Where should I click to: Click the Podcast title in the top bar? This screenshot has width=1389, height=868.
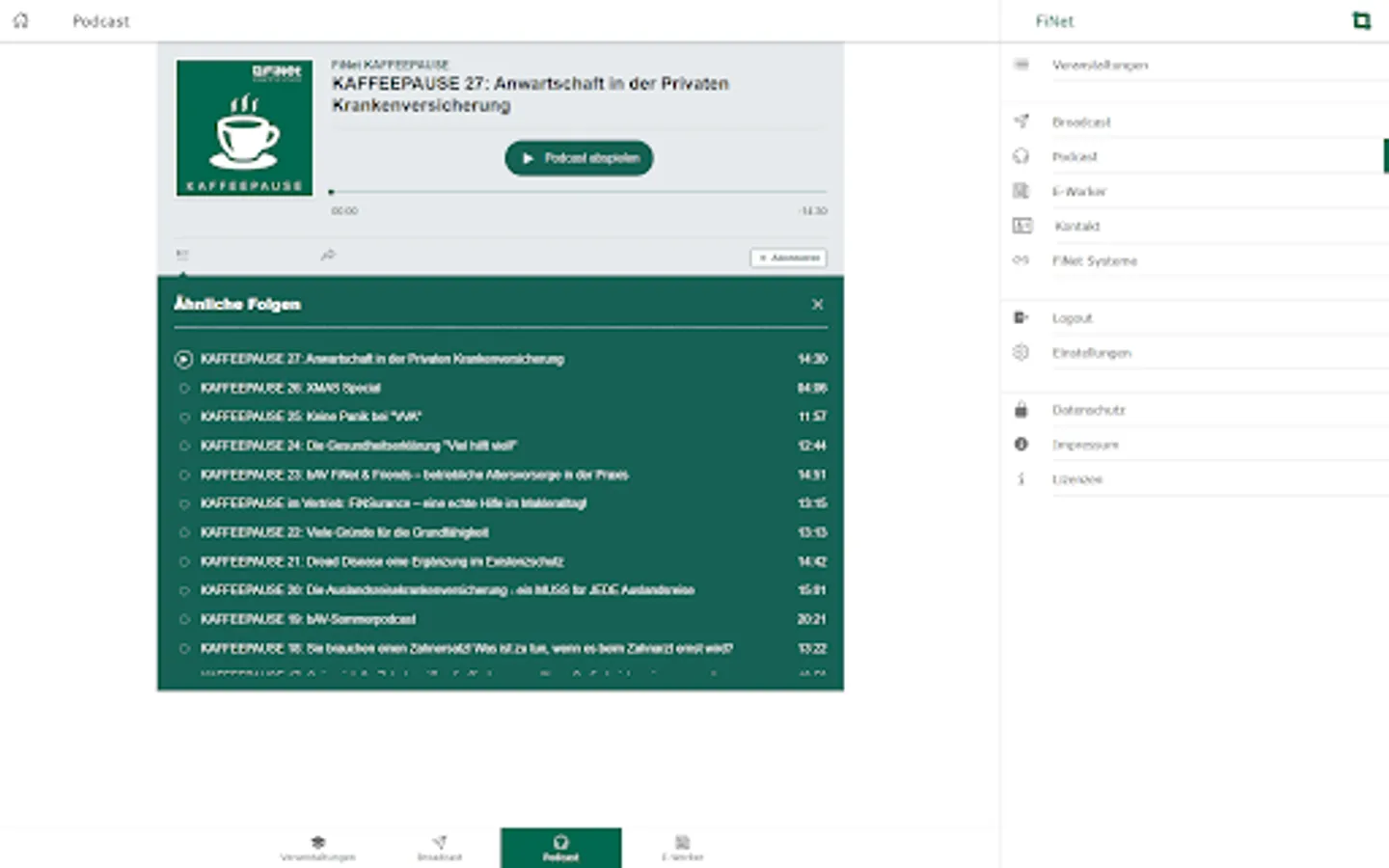(100, 21)
